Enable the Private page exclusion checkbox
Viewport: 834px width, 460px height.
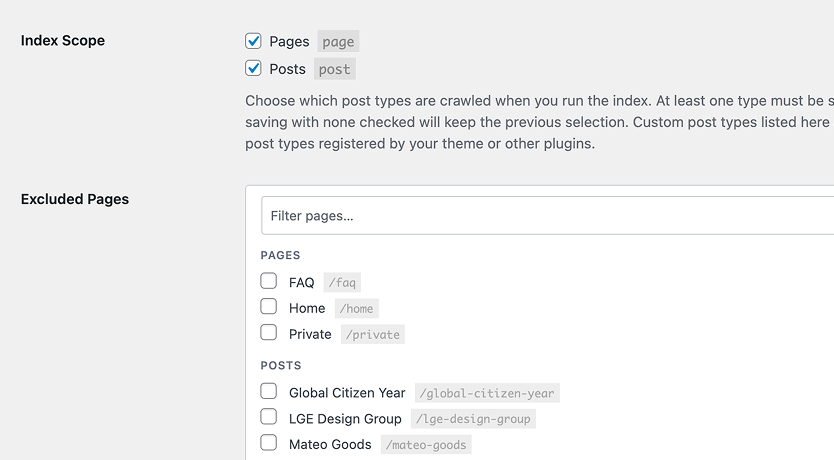pyautogui.click(x=269, y=333)
